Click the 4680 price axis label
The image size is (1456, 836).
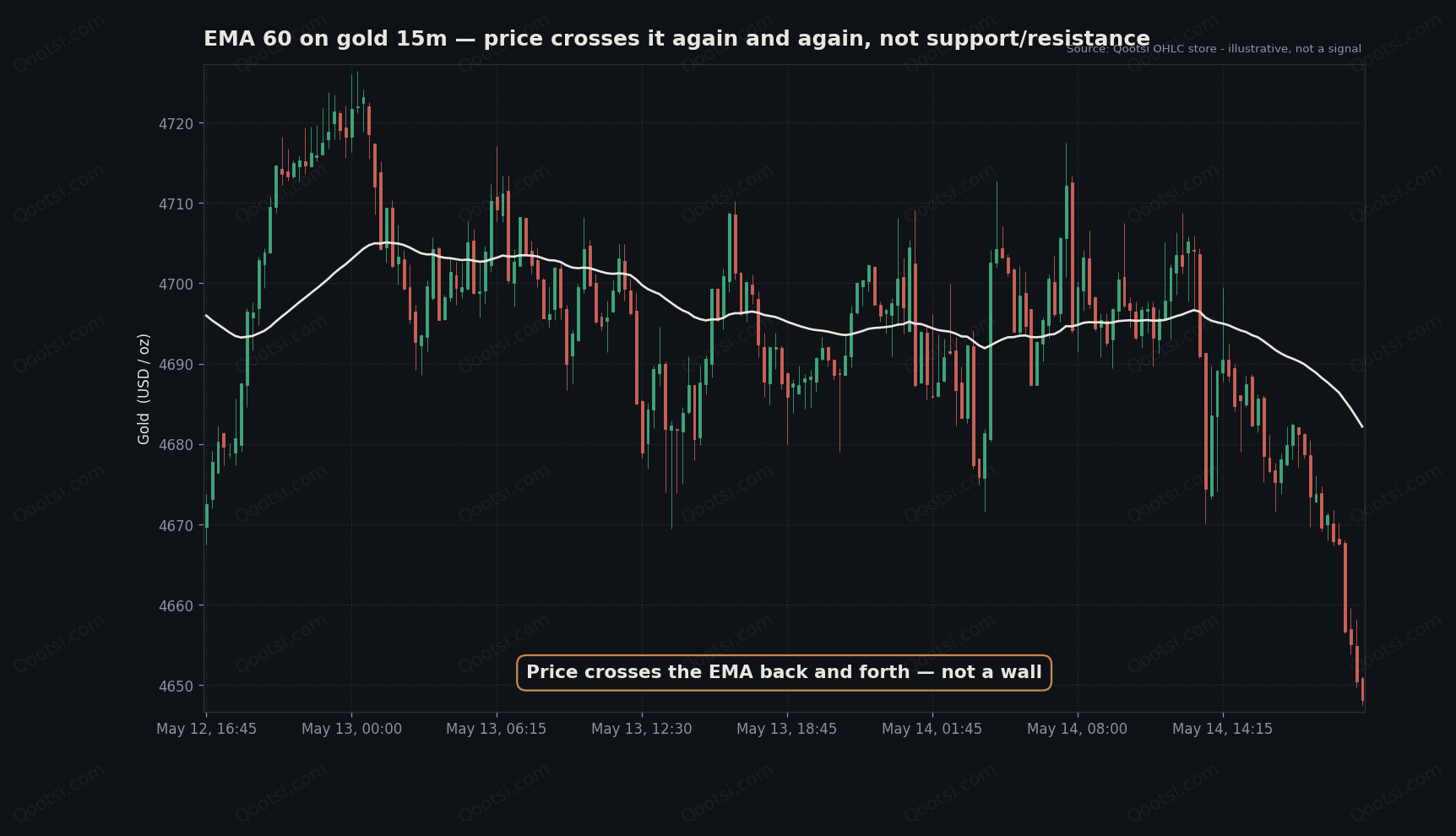coord(176,445)
